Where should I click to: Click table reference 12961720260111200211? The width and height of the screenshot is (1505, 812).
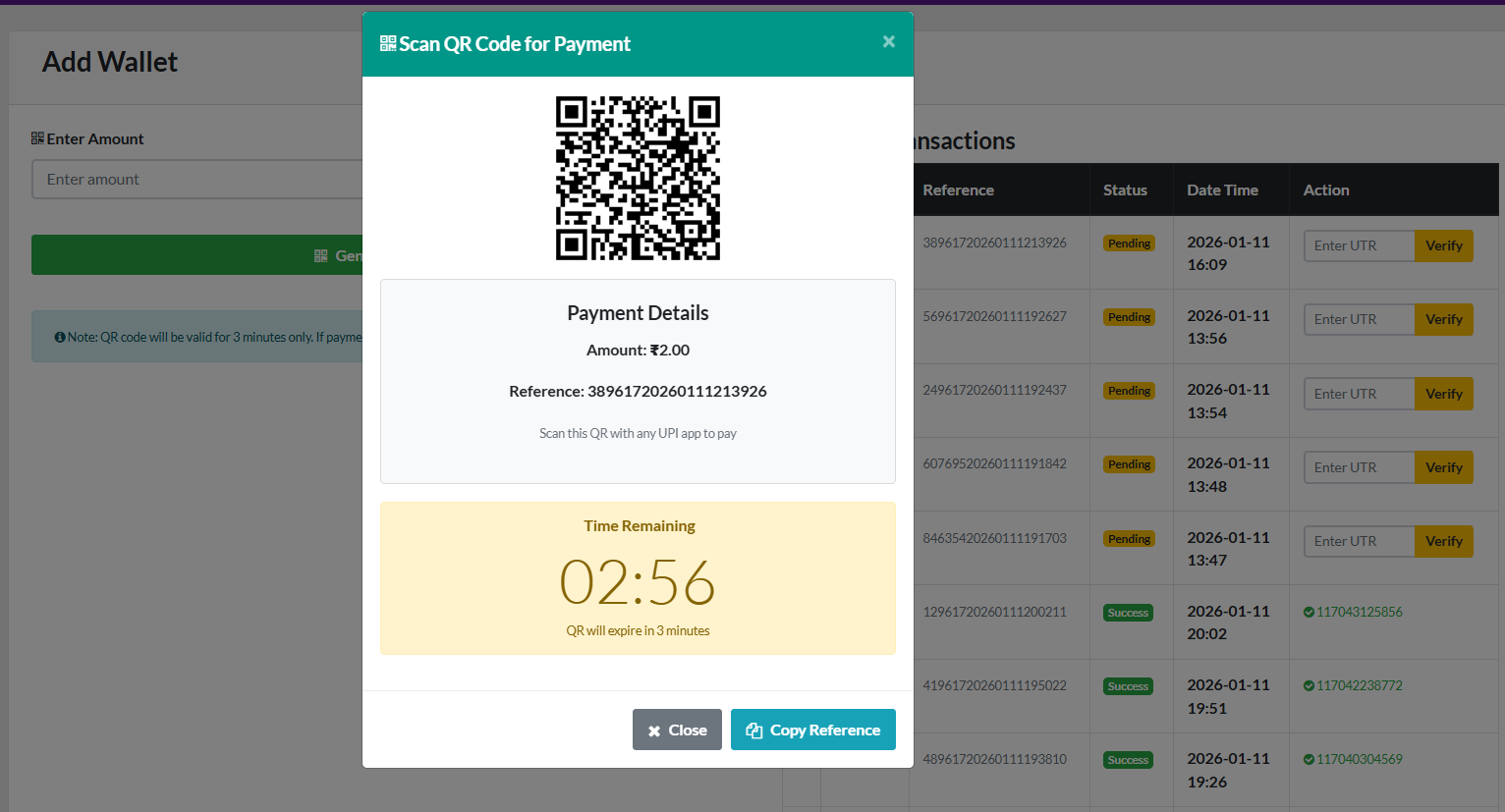point(994,612)
